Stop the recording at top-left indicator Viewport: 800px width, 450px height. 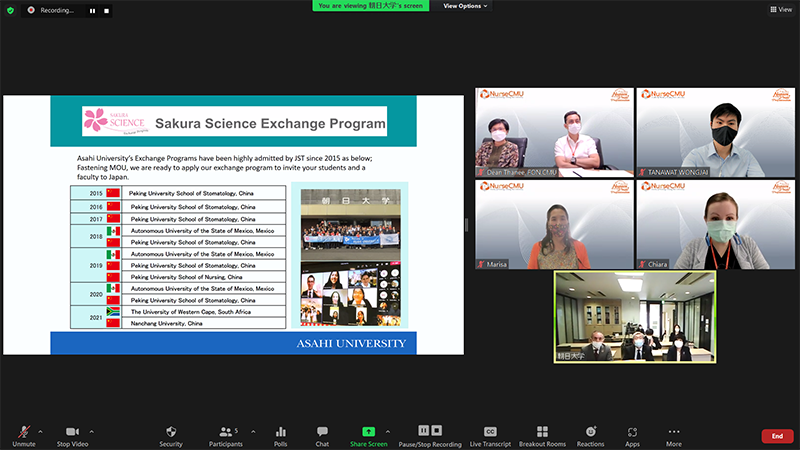[x=106, y=11]
